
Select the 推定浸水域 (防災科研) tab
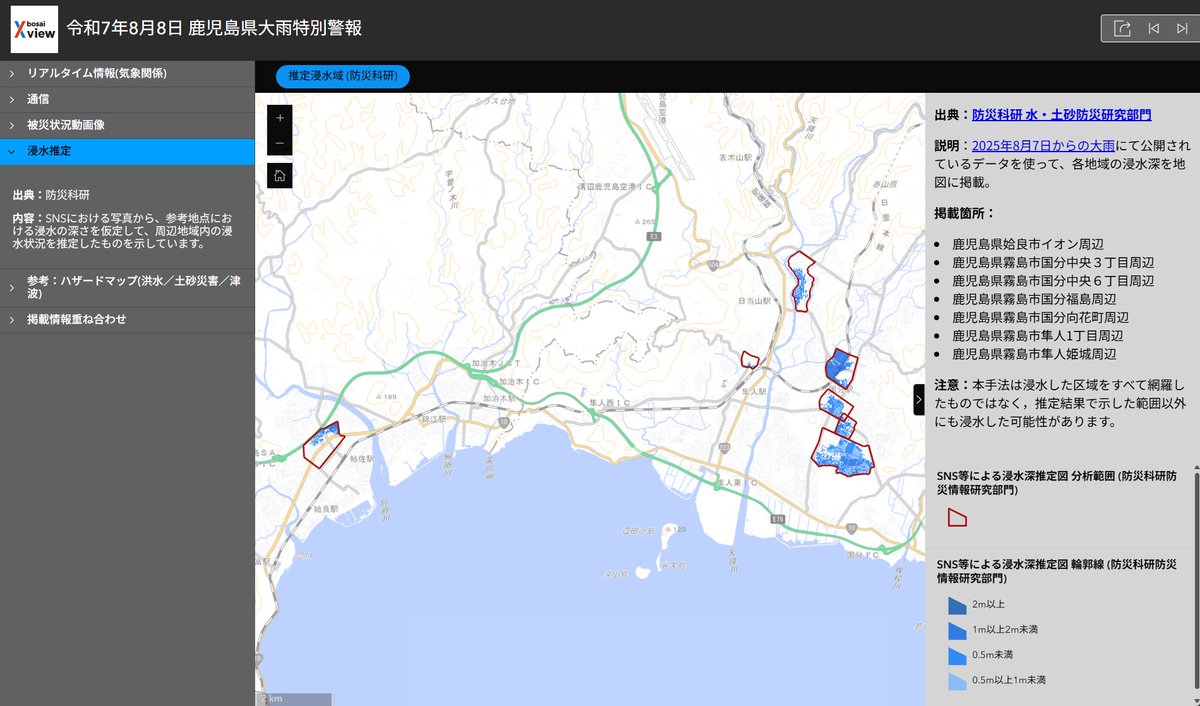pyautogui.click(x=343, y=76)
